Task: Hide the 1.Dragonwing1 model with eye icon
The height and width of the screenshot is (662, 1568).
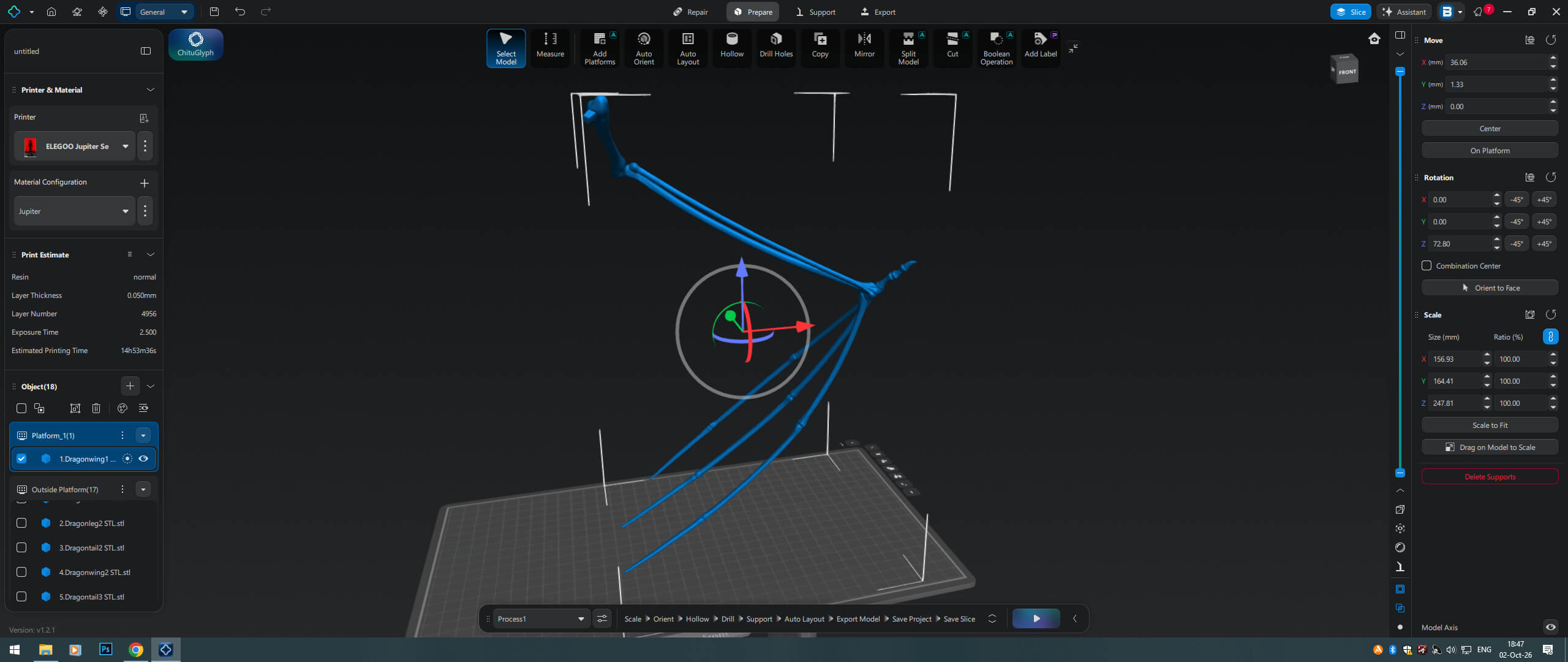Action: tap(143, 458)
